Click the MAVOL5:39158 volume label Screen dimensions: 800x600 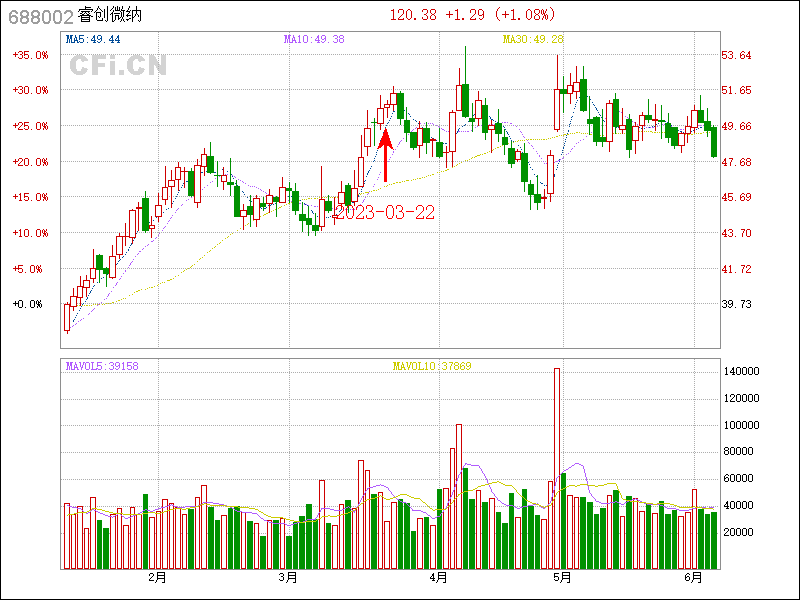(x=102, y=366)
